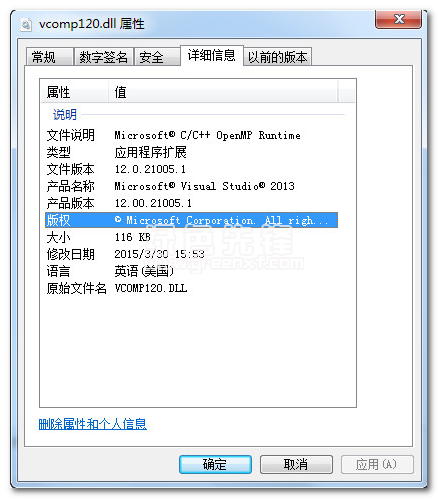
Task: Click the file icon in title bar
Action: point(26,25)
